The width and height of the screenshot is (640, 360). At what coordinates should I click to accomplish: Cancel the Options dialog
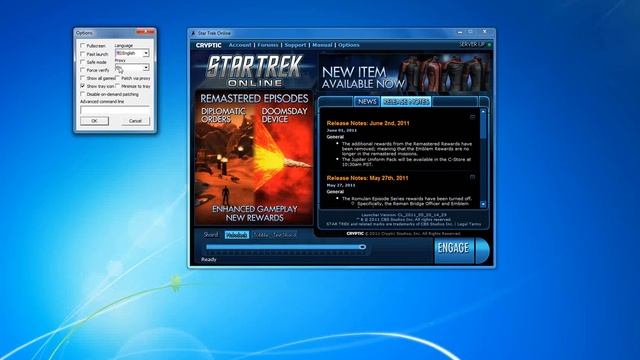pyautogui.click(x=135, y=121)
